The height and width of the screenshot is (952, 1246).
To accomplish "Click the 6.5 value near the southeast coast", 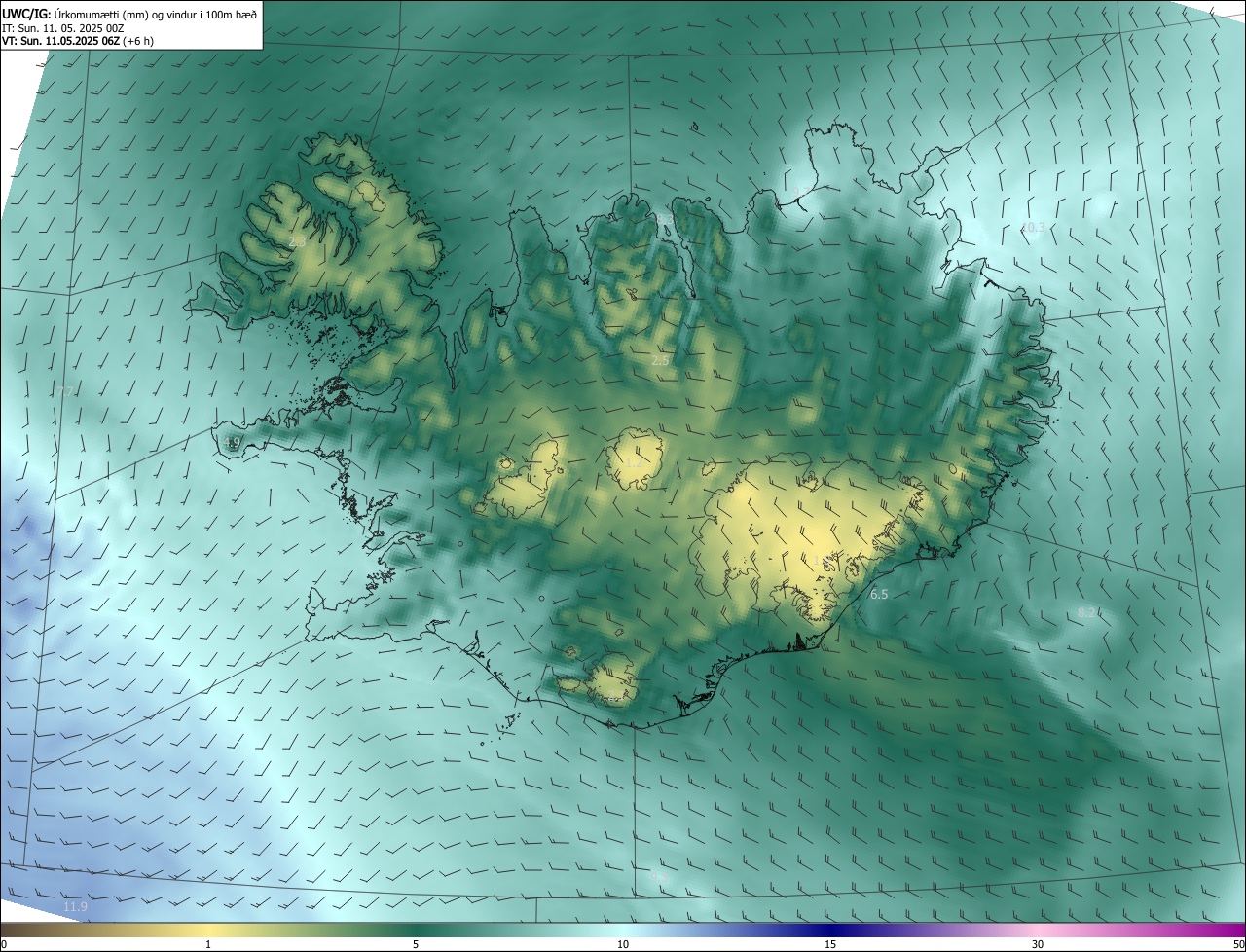I will point(878,594).
